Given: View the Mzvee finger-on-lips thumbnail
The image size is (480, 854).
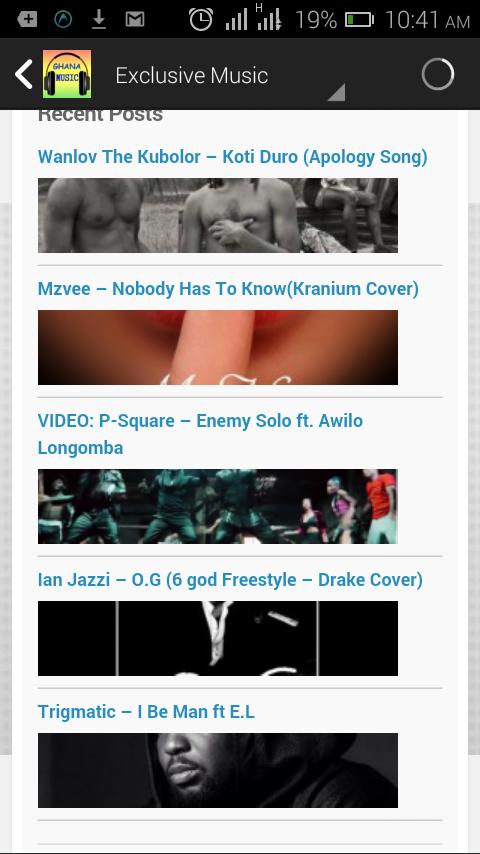Looking at the screenshot, I should (218, 347).
